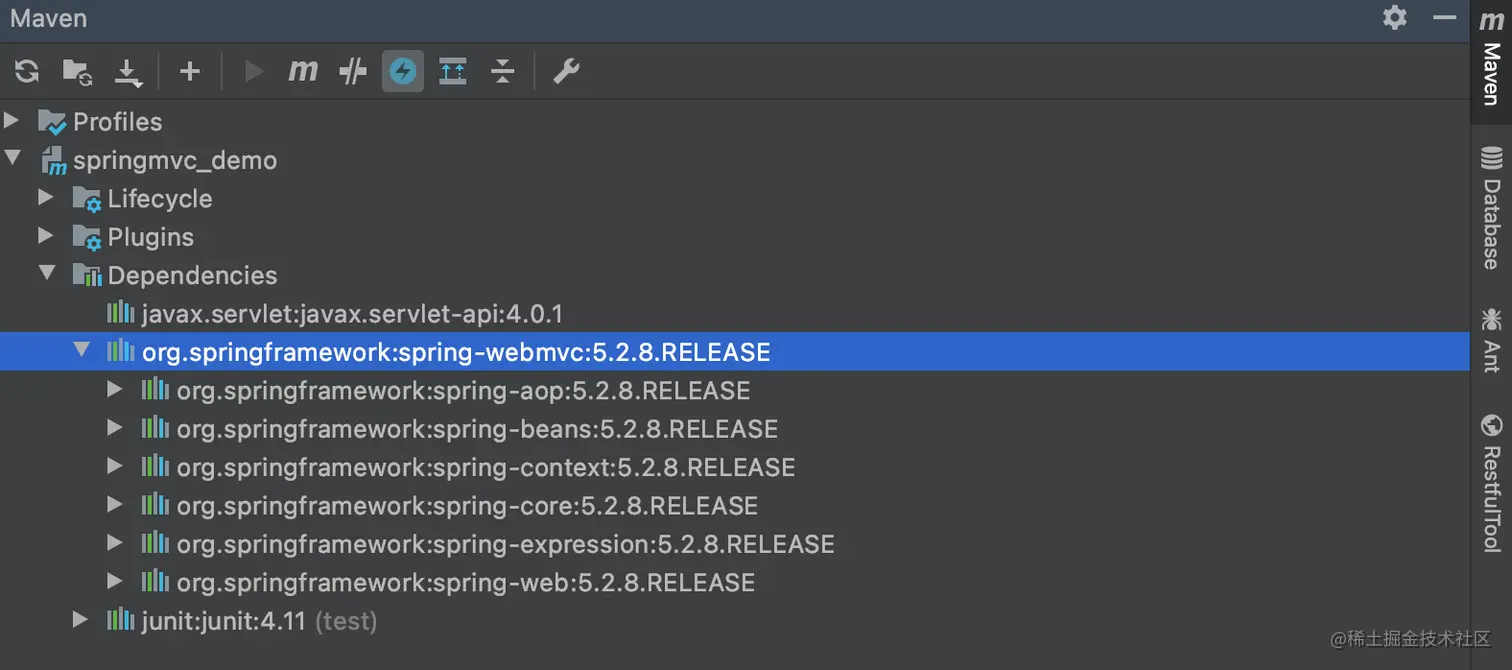Select Dependencies tree item label
The image size is (1512, 670).
pyautogui.click(x=193, y=275)
